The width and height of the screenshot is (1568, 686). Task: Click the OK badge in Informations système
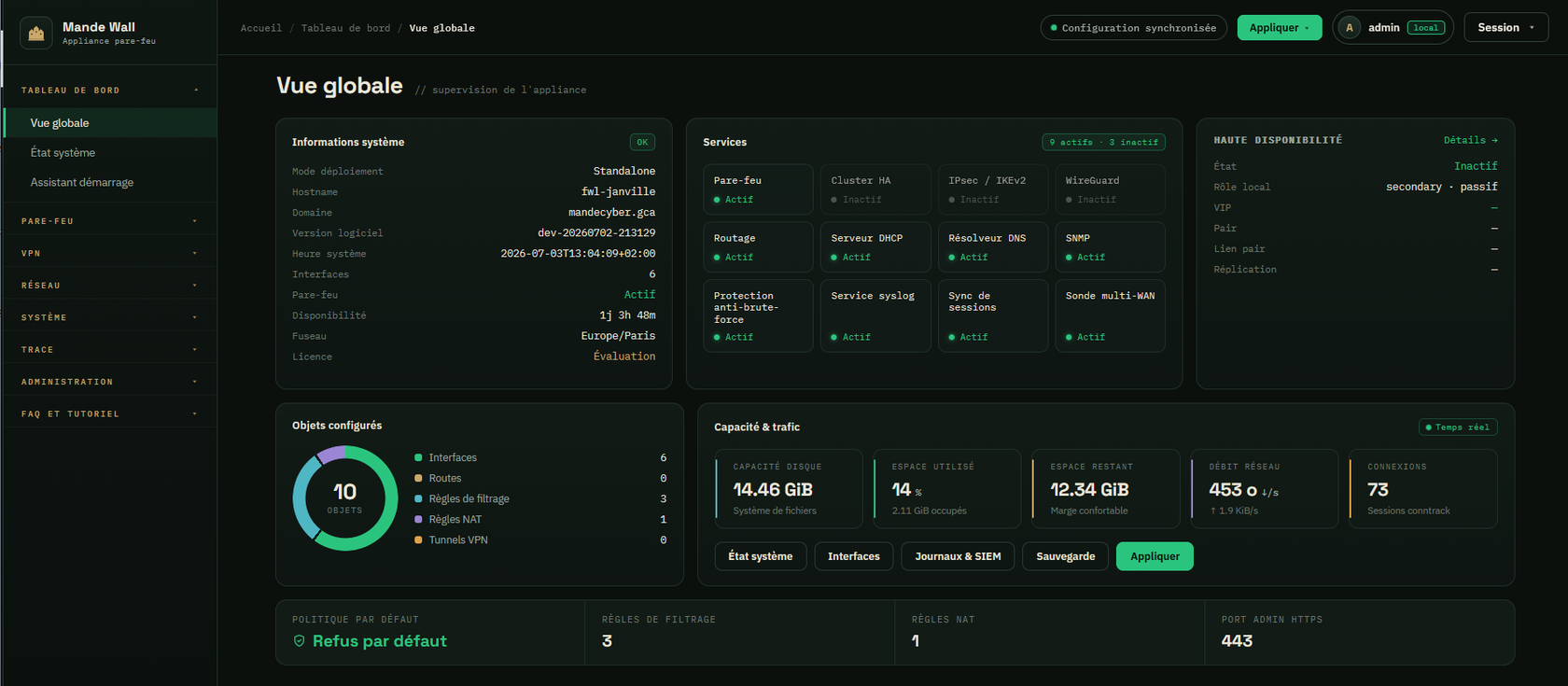642,142
